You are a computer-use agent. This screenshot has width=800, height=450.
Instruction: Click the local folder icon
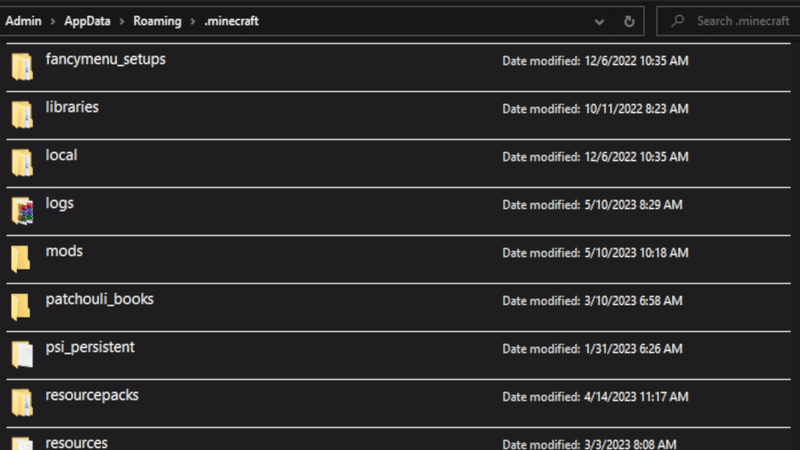point(21,163)
